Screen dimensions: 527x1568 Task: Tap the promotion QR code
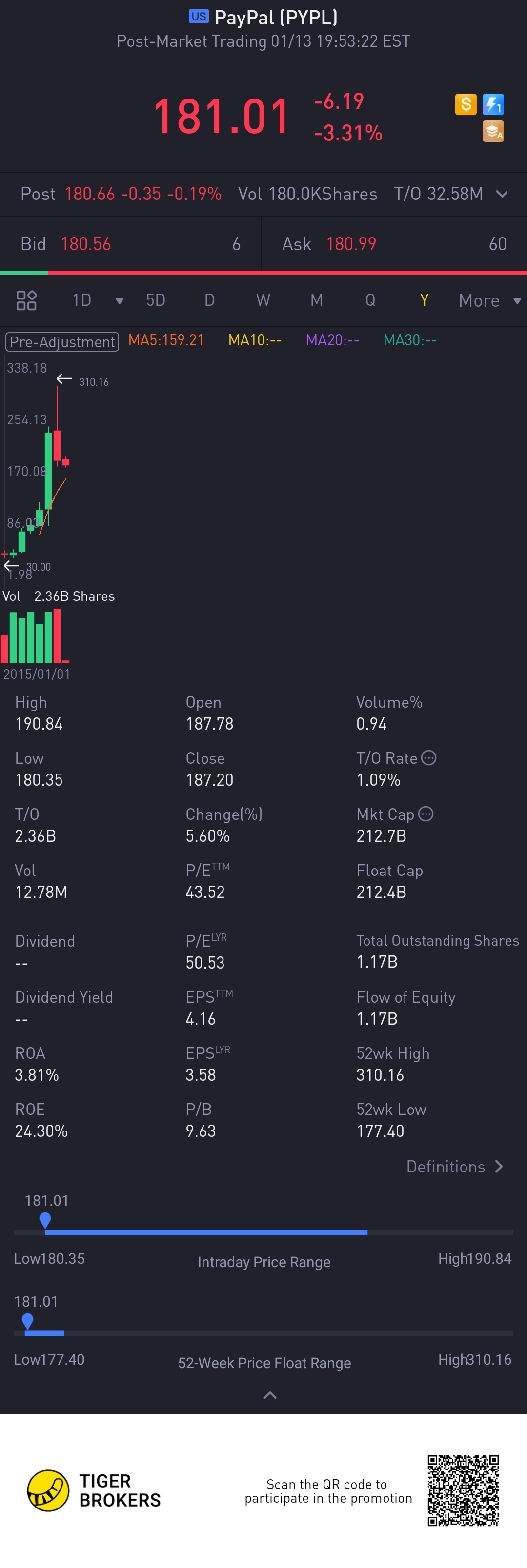click(463, 1490)
